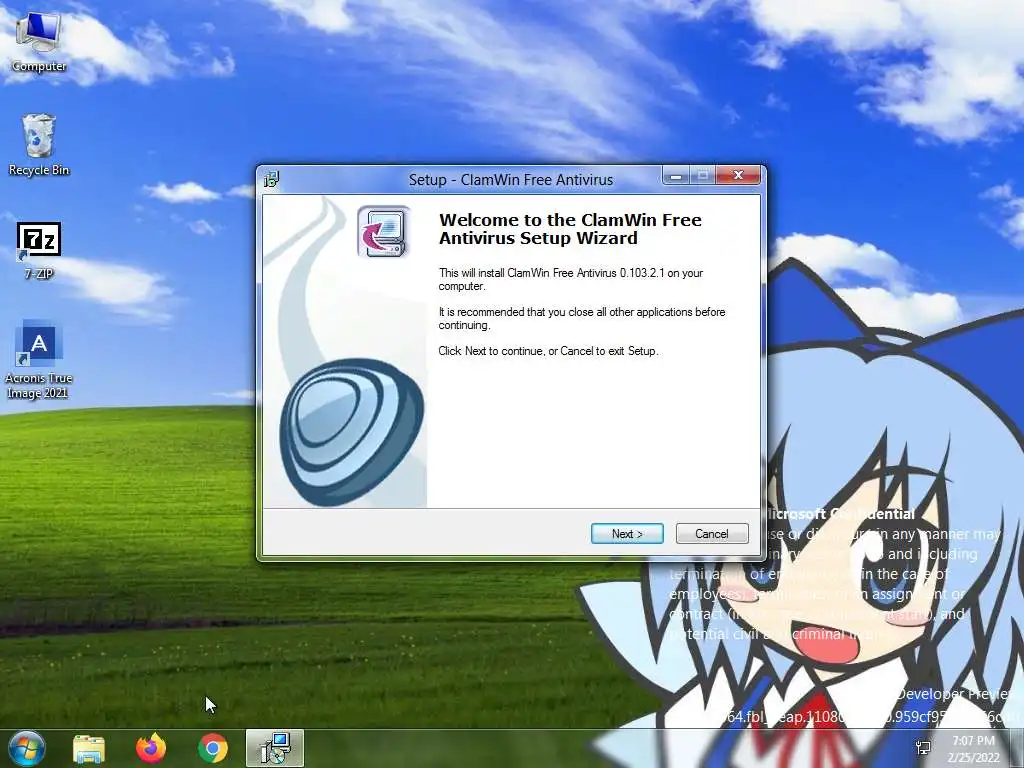The height and width of the screenshot is (768, 1024).
Task: Open the clock showing 7:07 PM
Action: (974, 749)
